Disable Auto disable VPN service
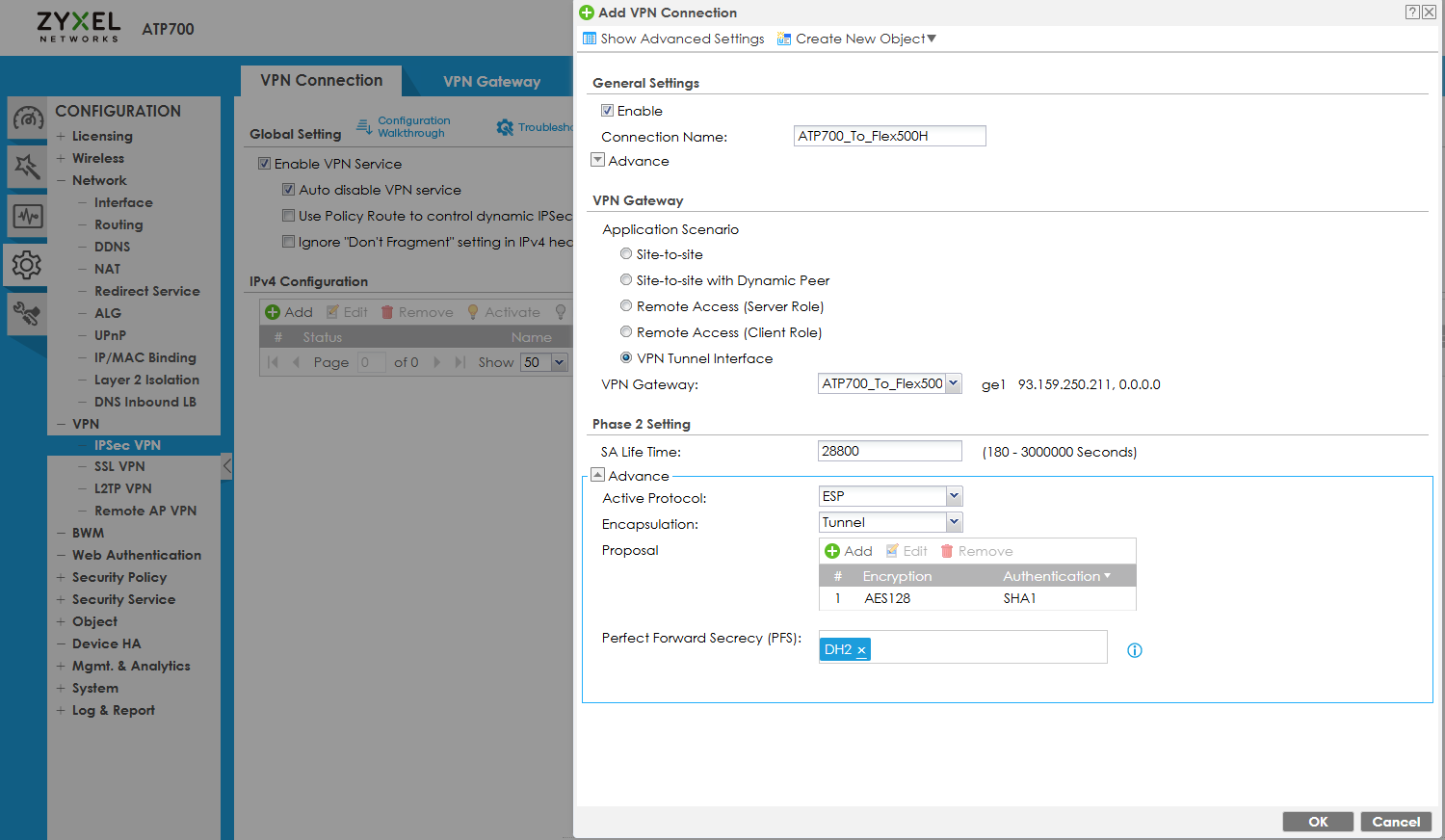 288,190
